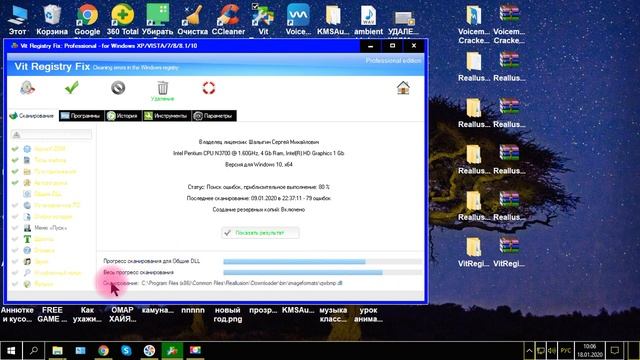Stop scanning with the gray stop icon

point(118,88)
